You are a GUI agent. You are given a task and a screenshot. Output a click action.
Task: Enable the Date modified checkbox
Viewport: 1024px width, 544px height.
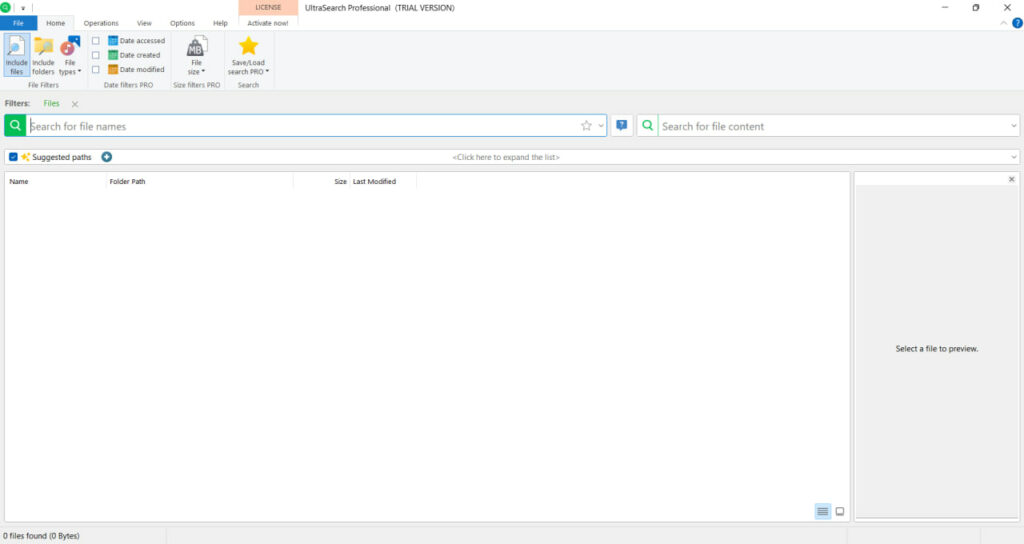coord(96,69)
